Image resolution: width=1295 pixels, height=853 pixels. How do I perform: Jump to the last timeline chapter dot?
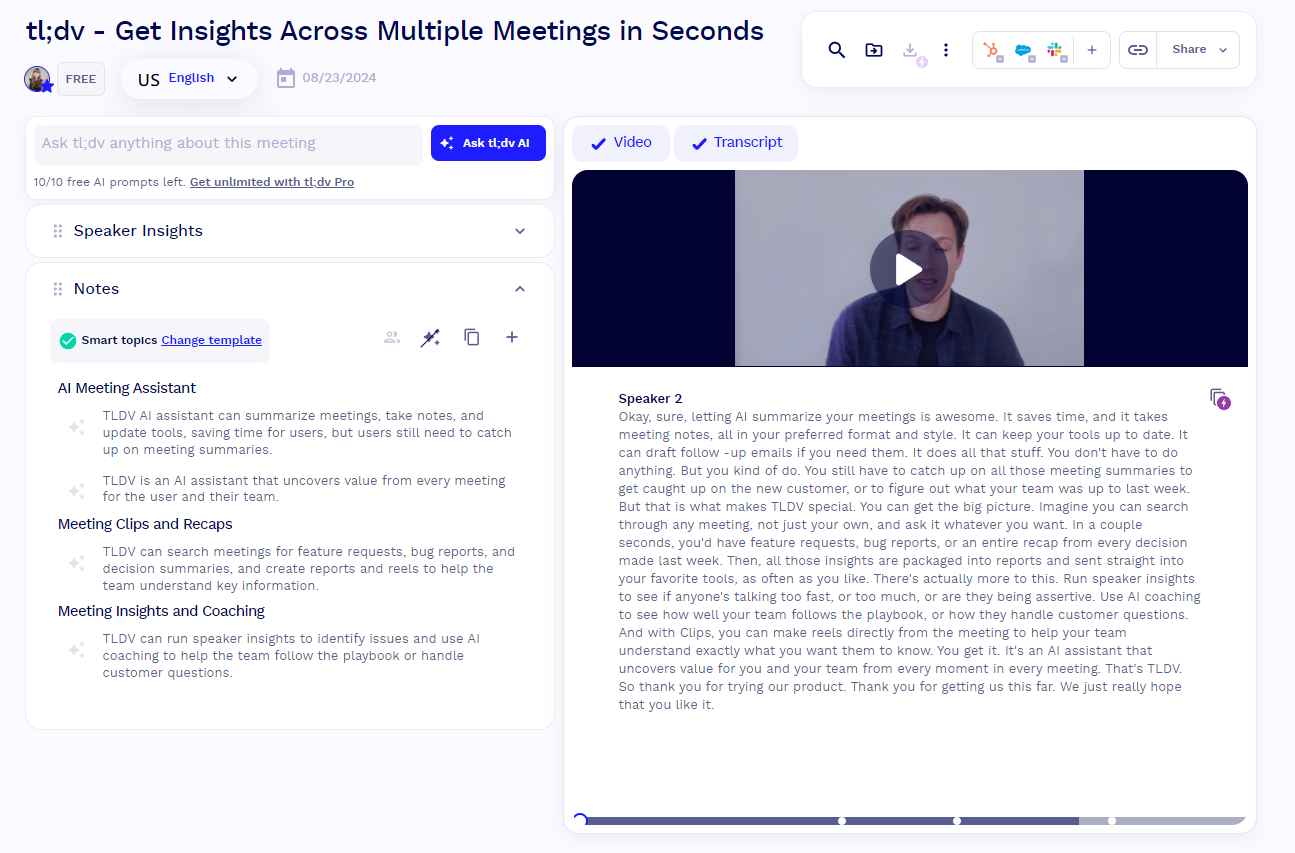1112,821
